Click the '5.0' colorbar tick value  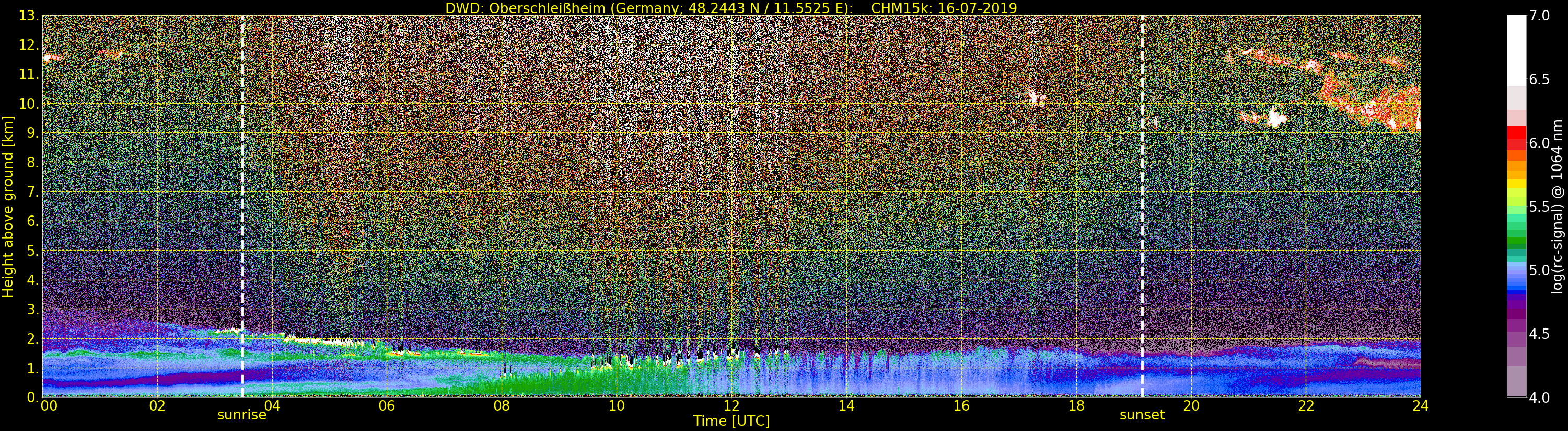point(1539,270)
